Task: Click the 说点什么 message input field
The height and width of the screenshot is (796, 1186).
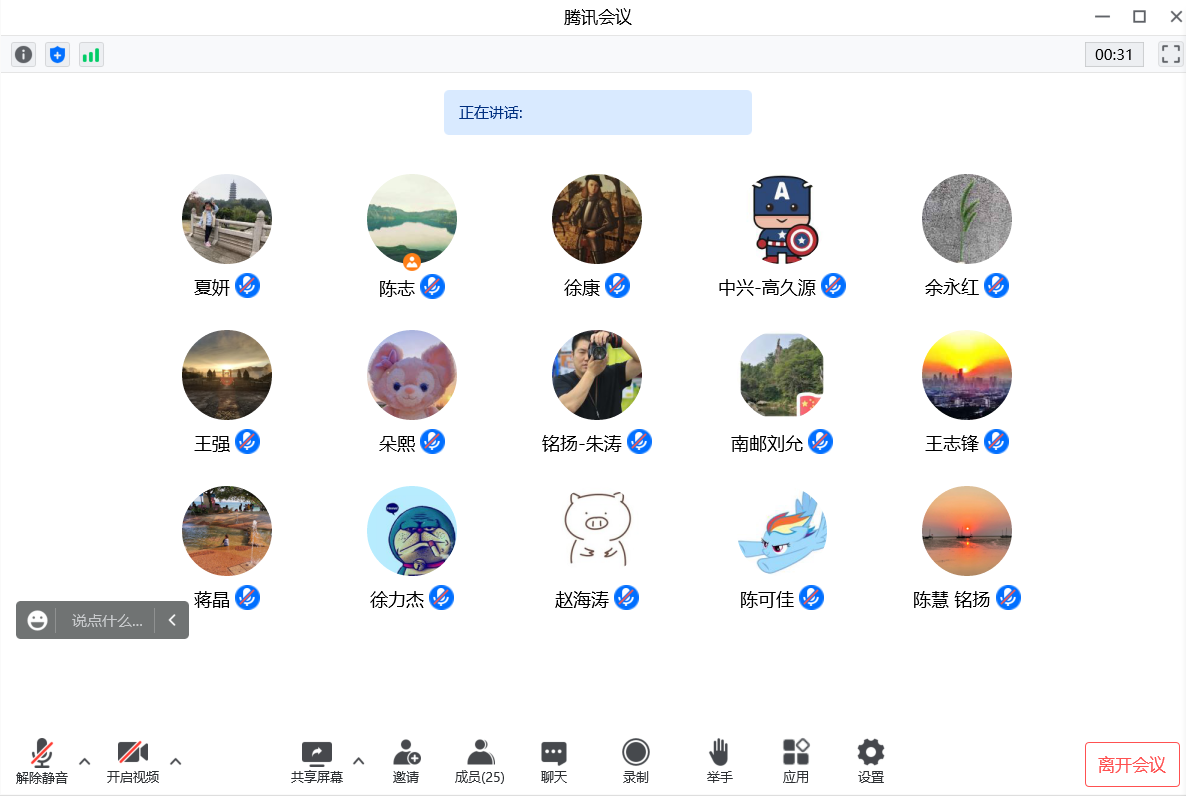Action: (106, 620)
